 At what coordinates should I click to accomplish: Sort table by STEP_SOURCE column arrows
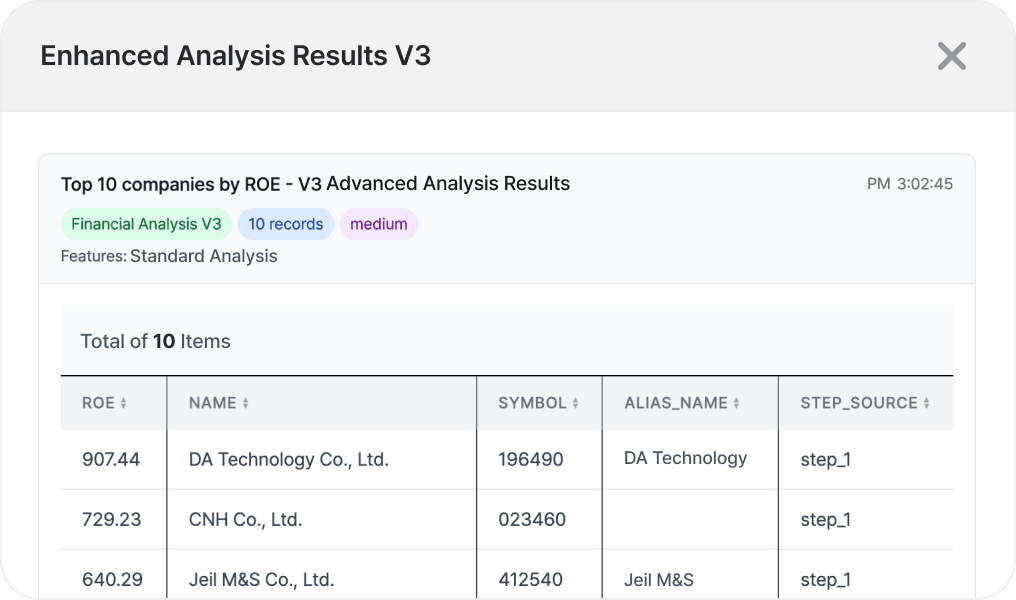927,403
